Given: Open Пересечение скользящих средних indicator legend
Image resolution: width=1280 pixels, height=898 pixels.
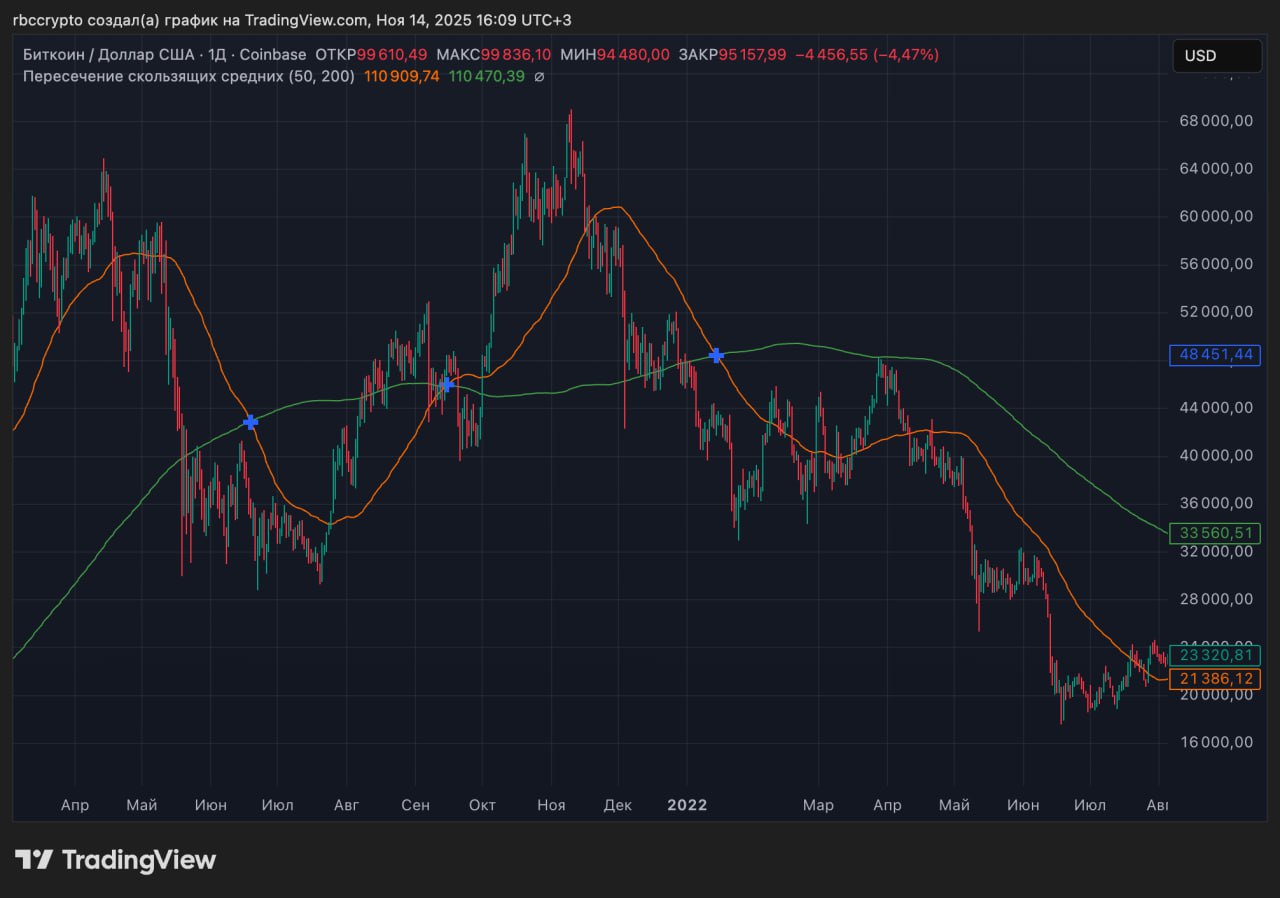Looking at the screenshot, I should click(x=188, y=76).
